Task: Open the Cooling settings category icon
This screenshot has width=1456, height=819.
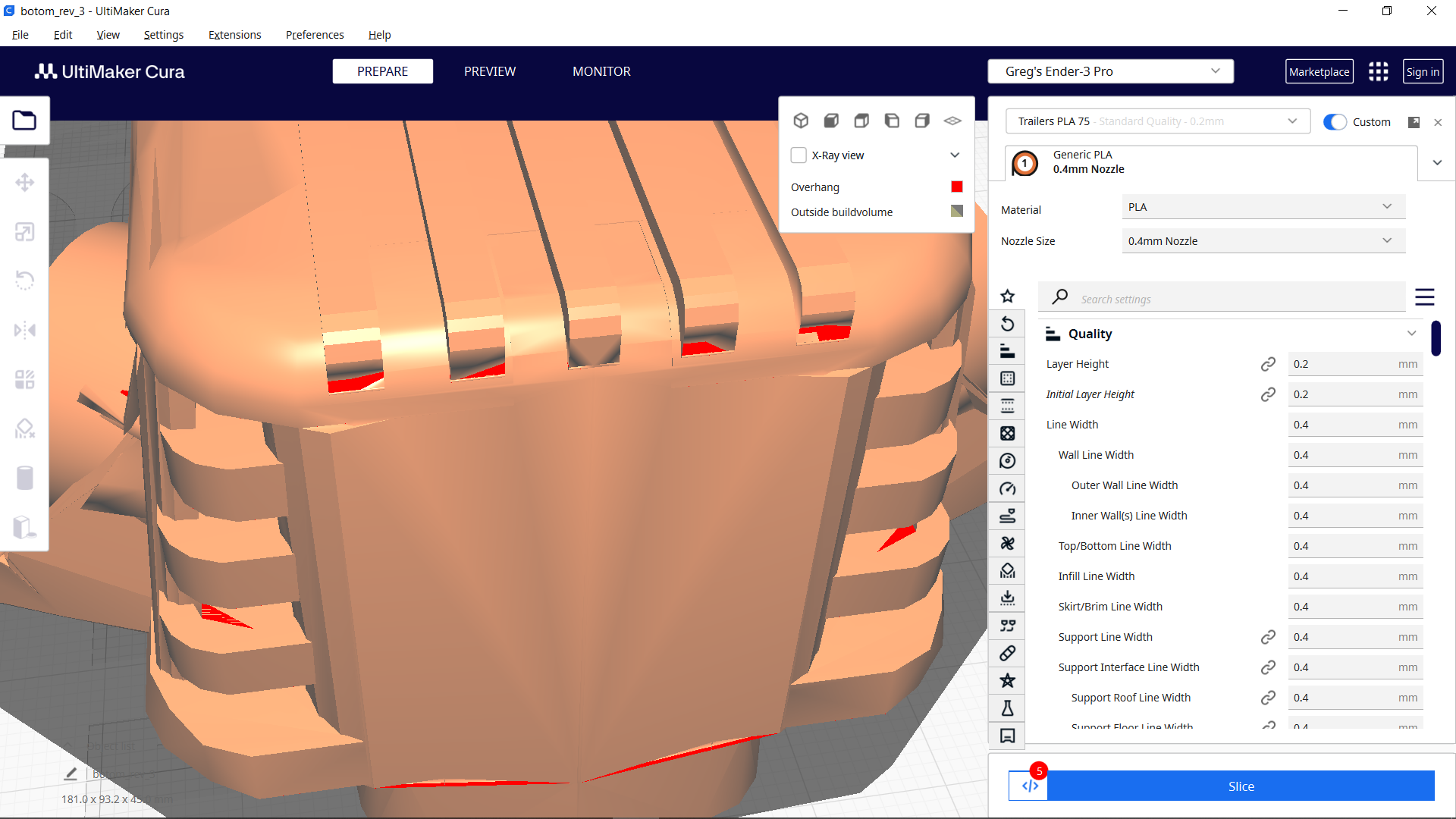Action: point(1007,543)
